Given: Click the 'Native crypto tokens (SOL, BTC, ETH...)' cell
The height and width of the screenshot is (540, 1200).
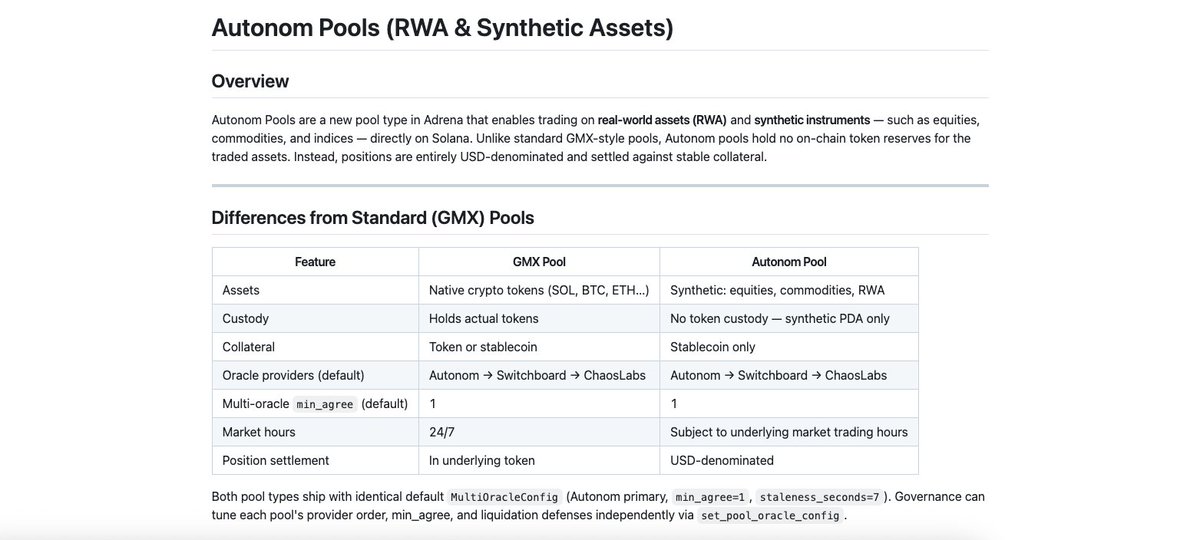Looking at the screenshot, I should pos(539,290).
